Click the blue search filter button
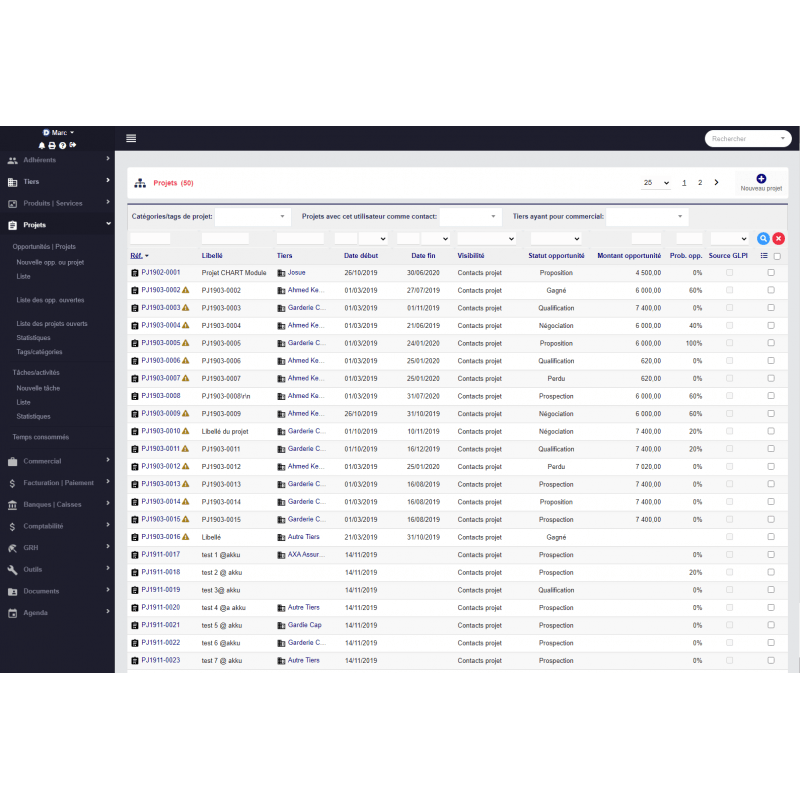 click(x=763, y=238)
